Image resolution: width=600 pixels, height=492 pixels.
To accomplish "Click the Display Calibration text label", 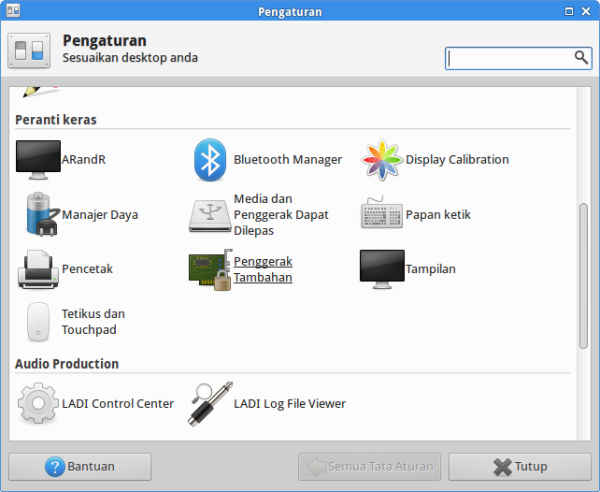I will [457, 160].
